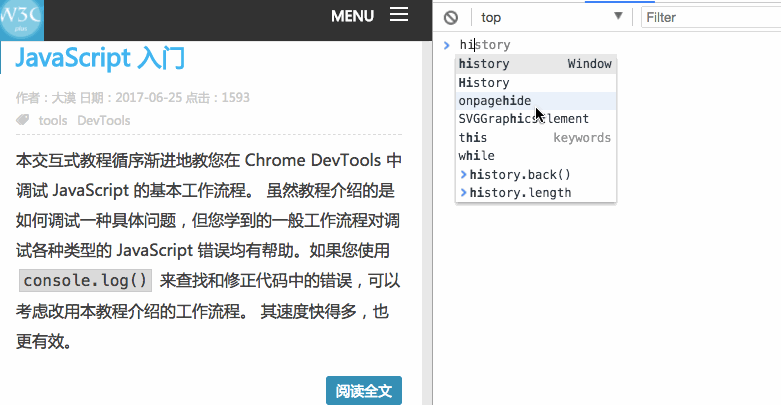This screenshot has height=405, width=781.
Task: Select the while suggestion
Action: point(536,156)
